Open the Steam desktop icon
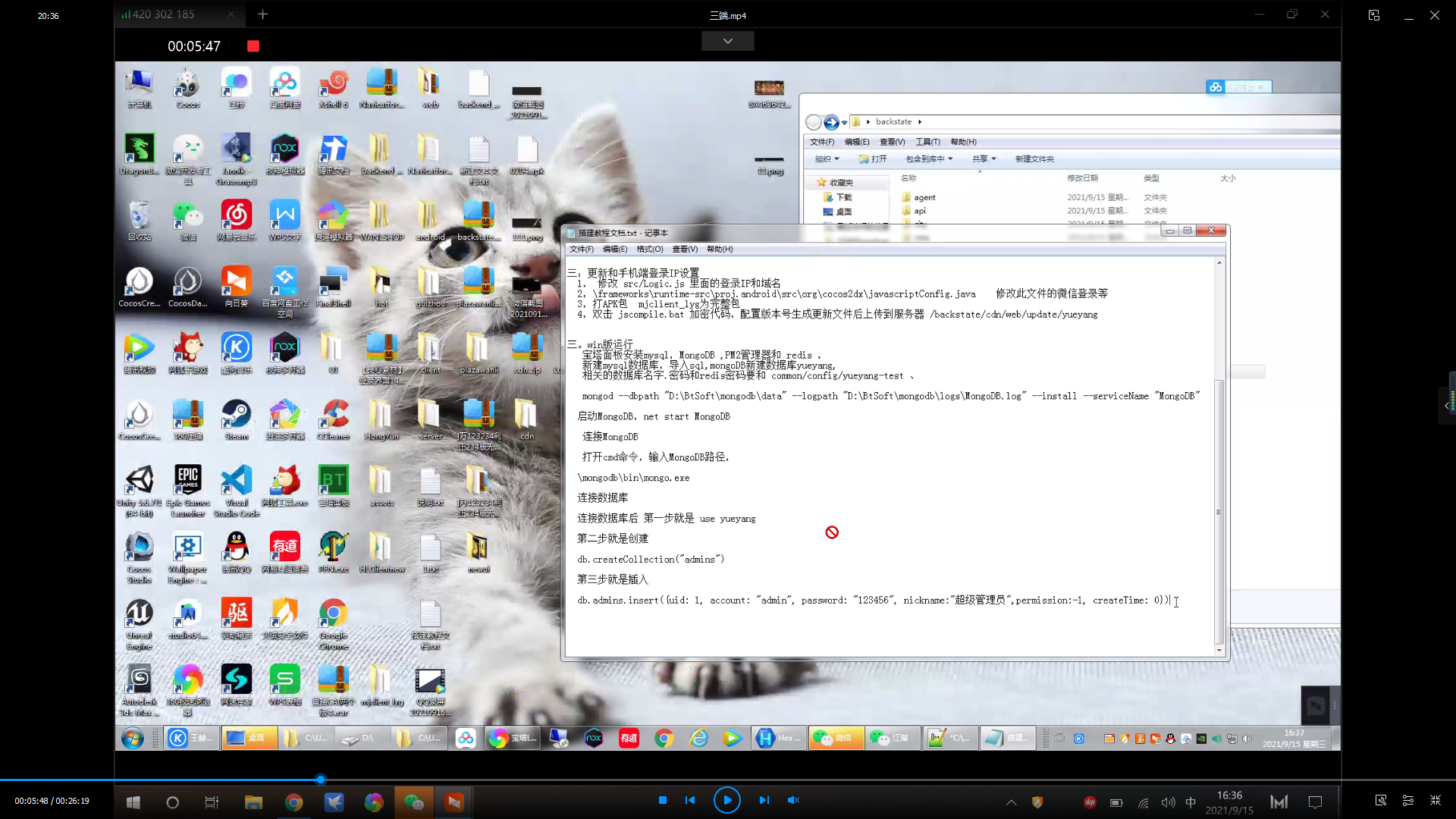The image size is (1456, 819). tap(237, 420)
